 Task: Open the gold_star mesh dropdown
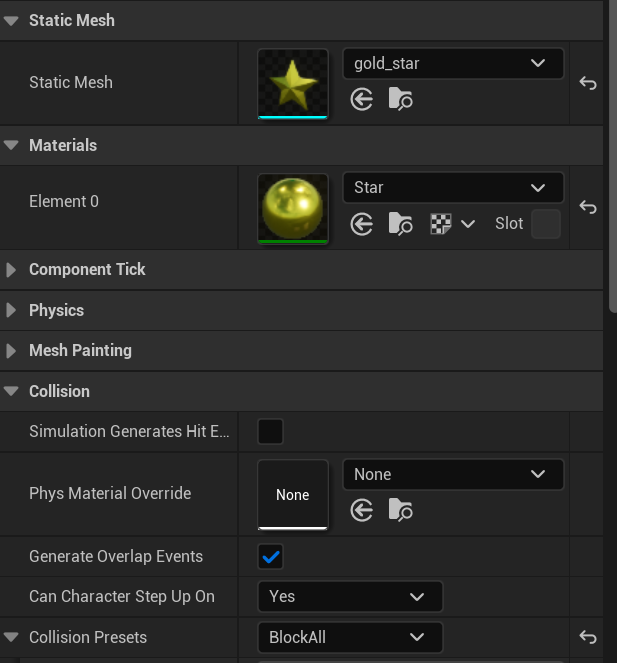pyautogui.click(x=453, y=63)
